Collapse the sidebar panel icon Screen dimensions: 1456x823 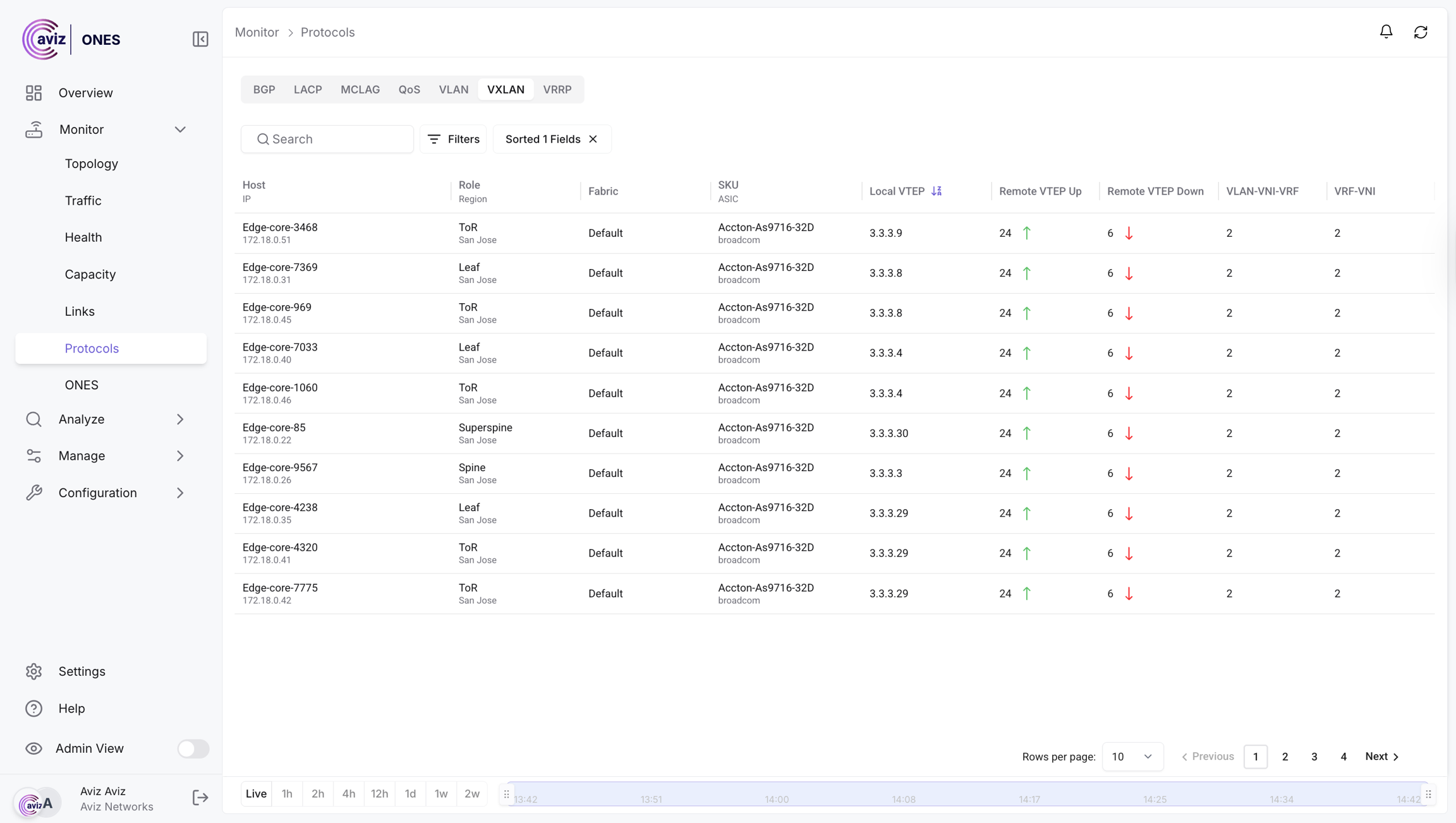200,39
